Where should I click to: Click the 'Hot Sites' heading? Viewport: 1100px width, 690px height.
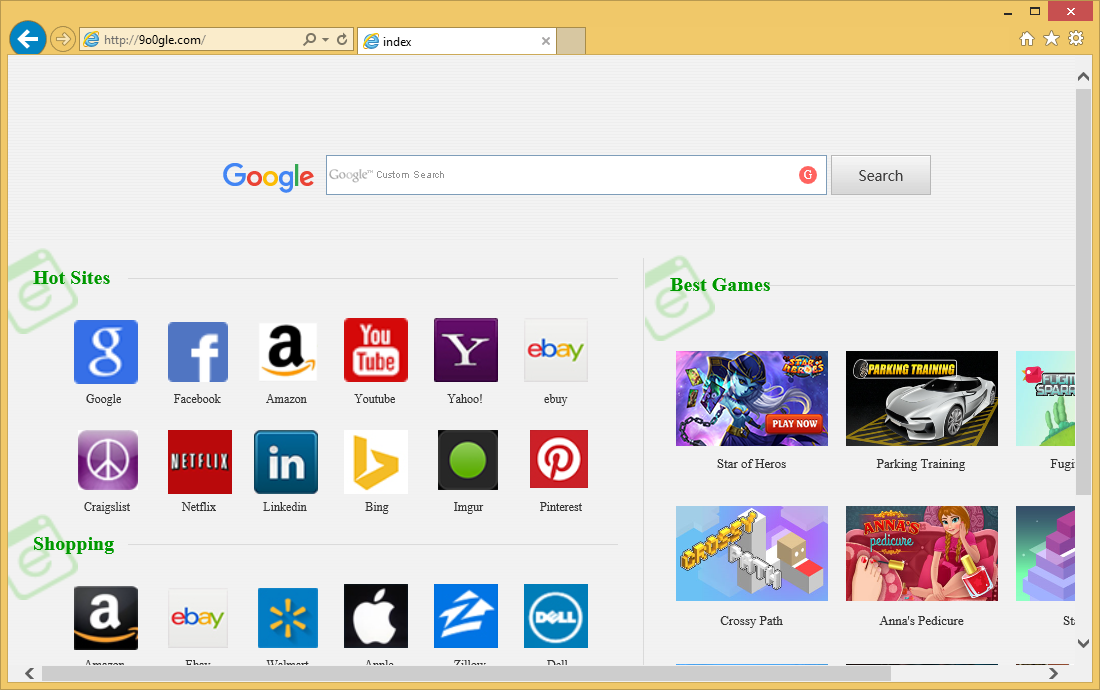(72, 278)
